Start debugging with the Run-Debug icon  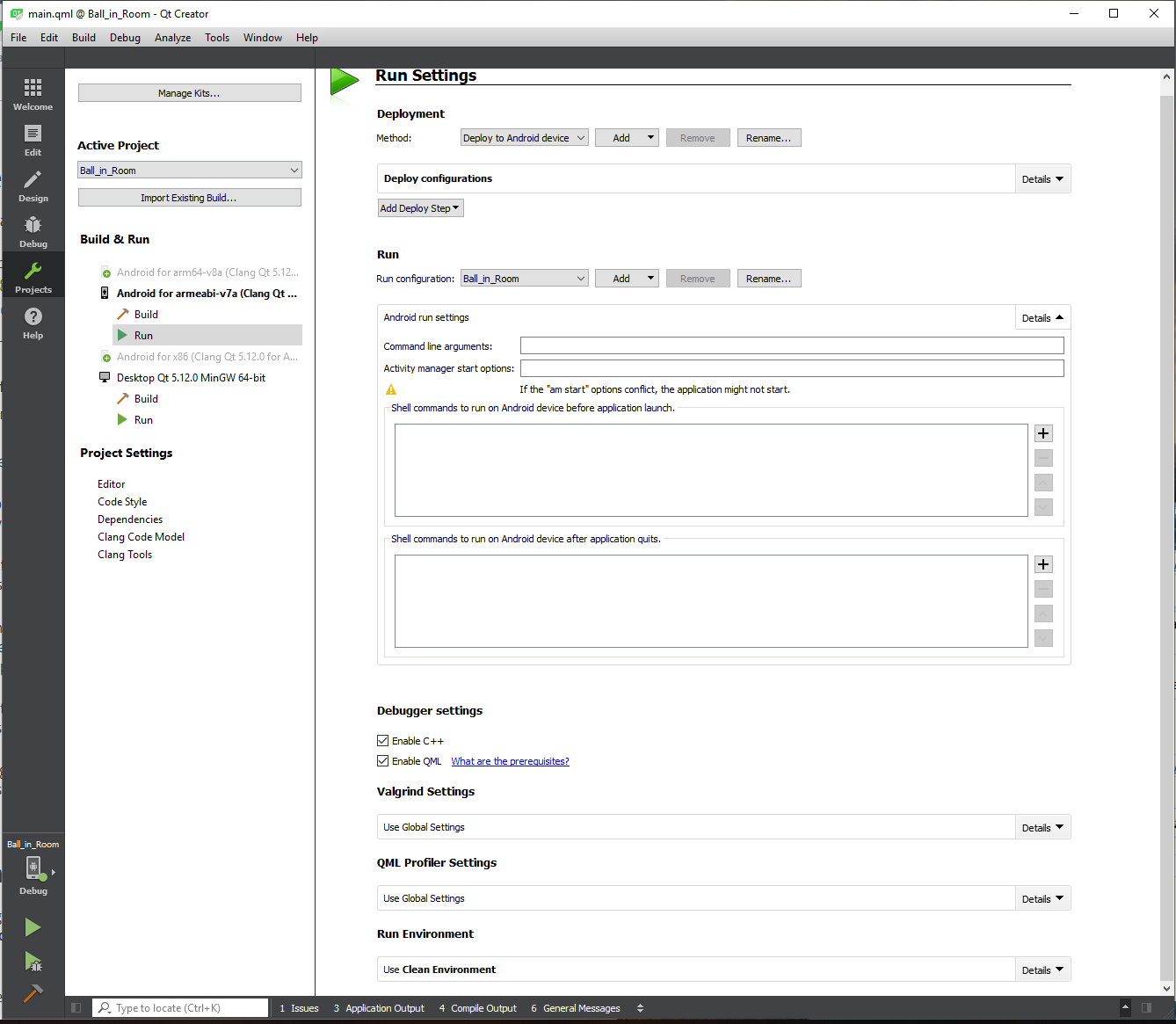[x=33, y=962]
